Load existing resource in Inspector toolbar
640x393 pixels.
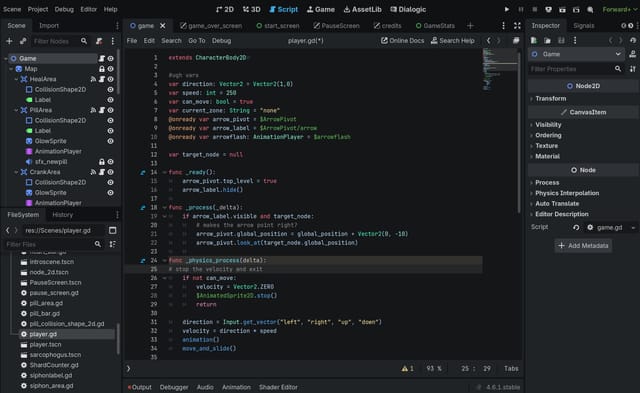point(548,40)
